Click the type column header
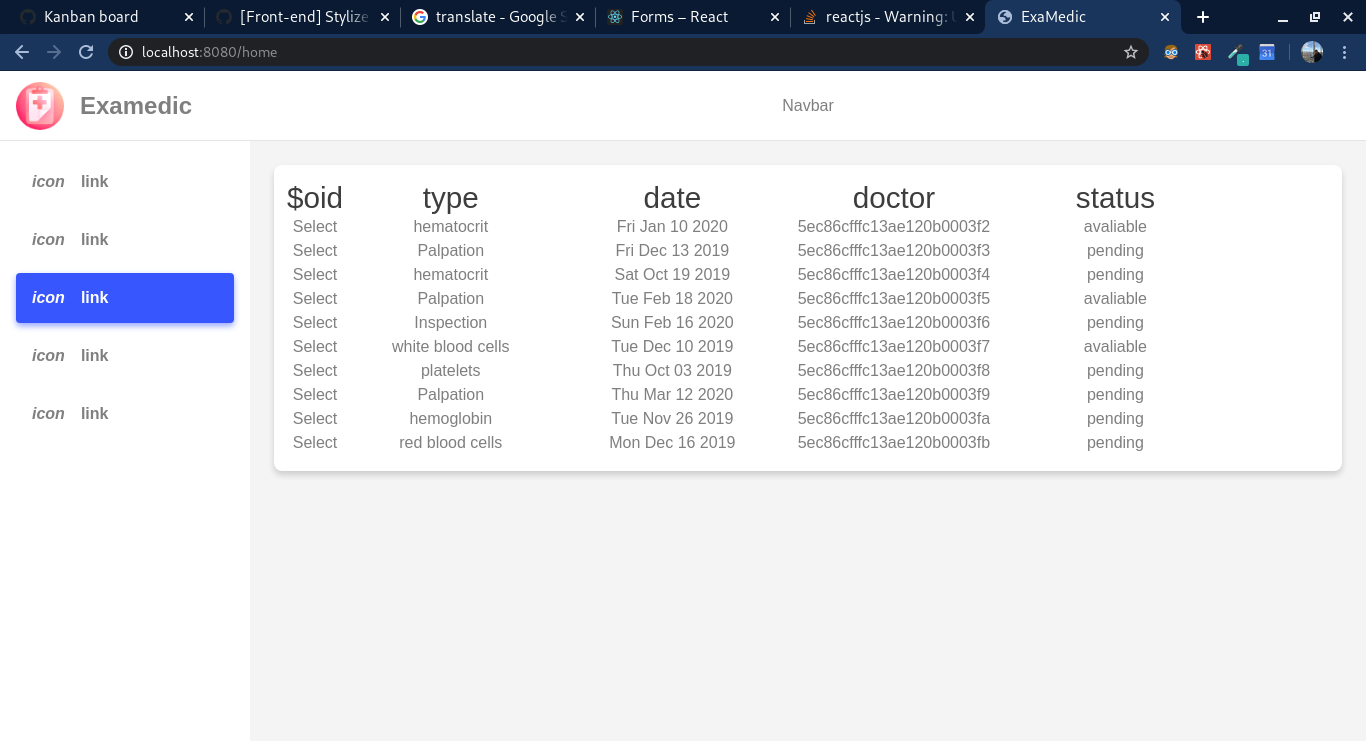The width and height of the screenshot is (1366, 741). coord(451,198)
